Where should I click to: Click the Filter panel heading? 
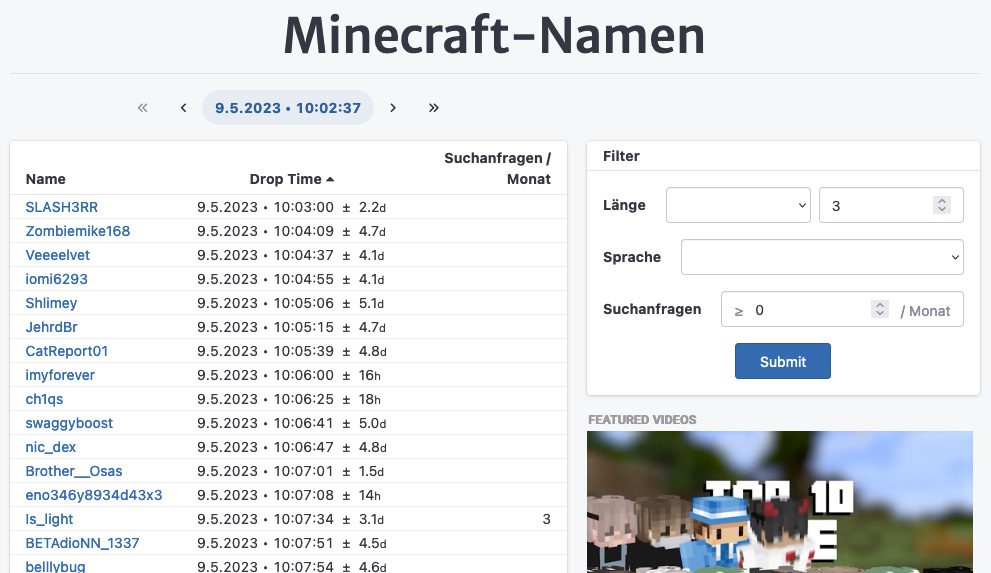tap(621, 156)
